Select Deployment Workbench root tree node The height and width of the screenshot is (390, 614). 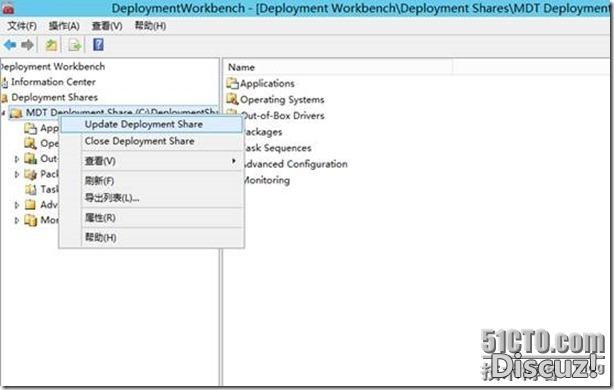52,67
